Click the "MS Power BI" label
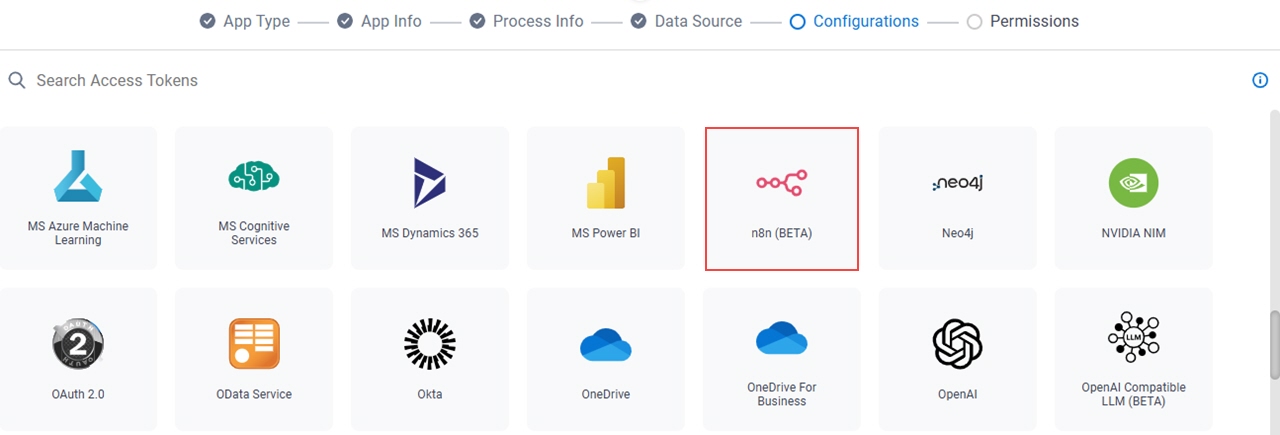1280x435 pixels. tap(606, 233)
